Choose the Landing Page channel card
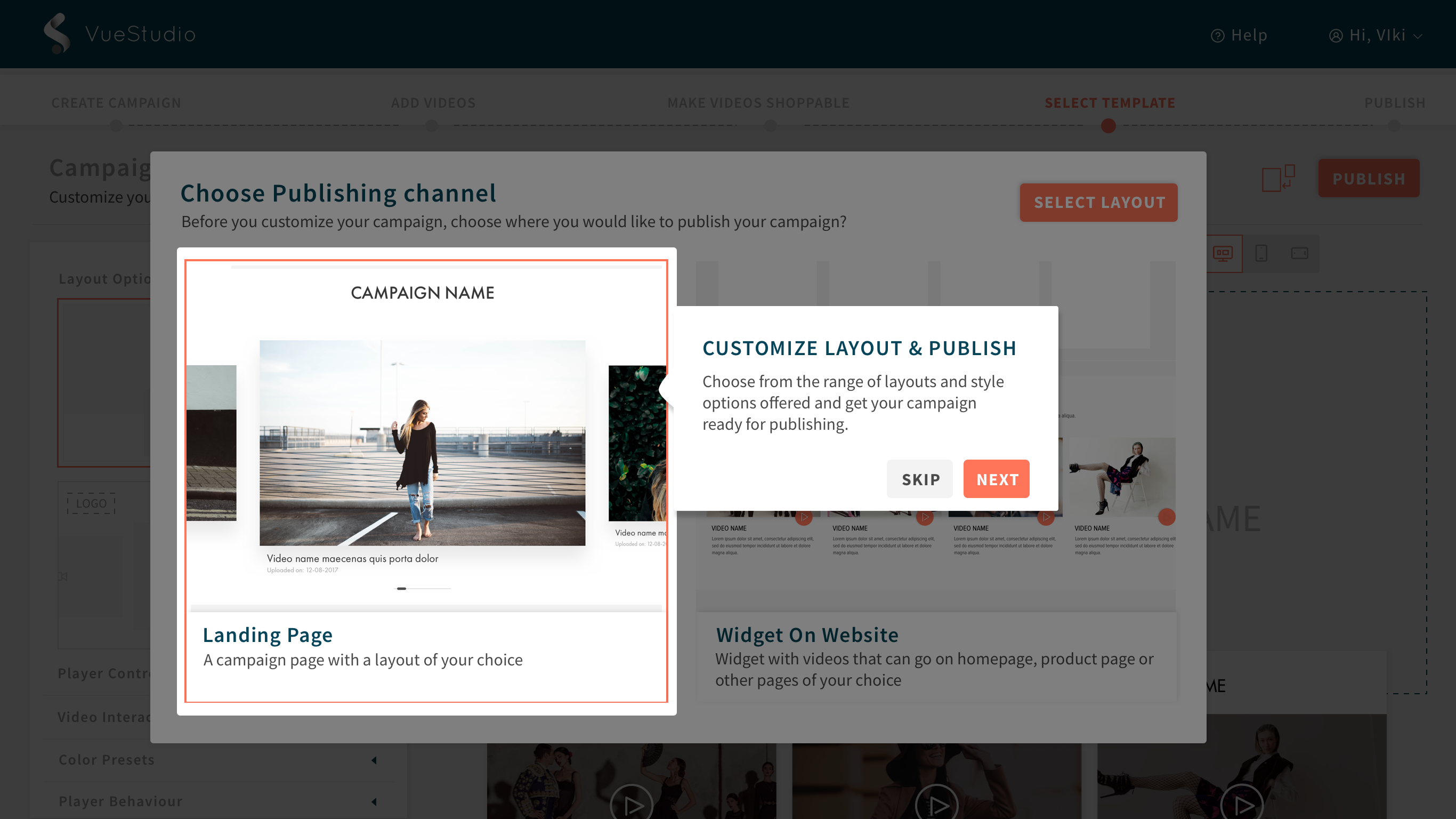 (x=426, y=480)
